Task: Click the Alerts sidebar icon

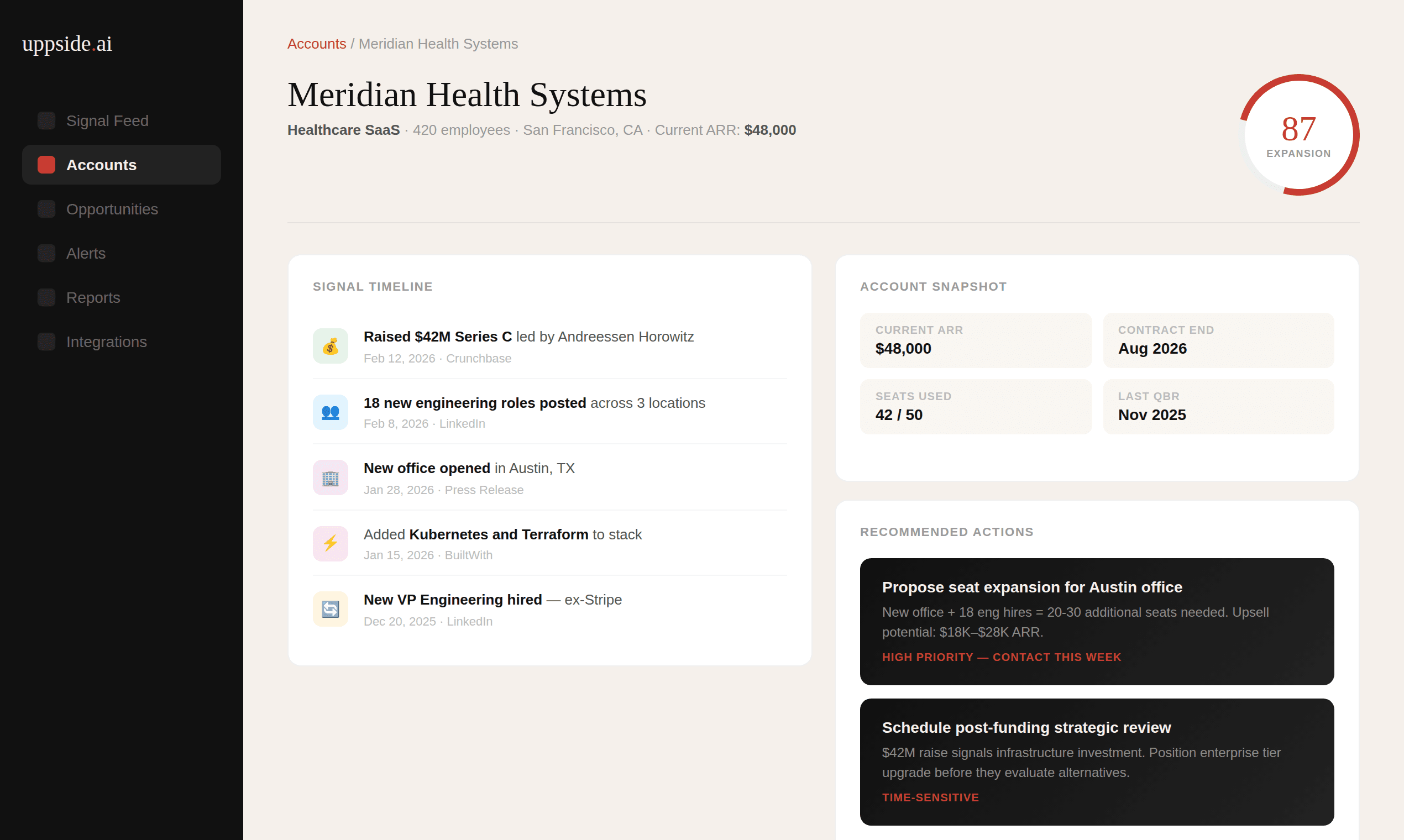Action: (46, 253)
